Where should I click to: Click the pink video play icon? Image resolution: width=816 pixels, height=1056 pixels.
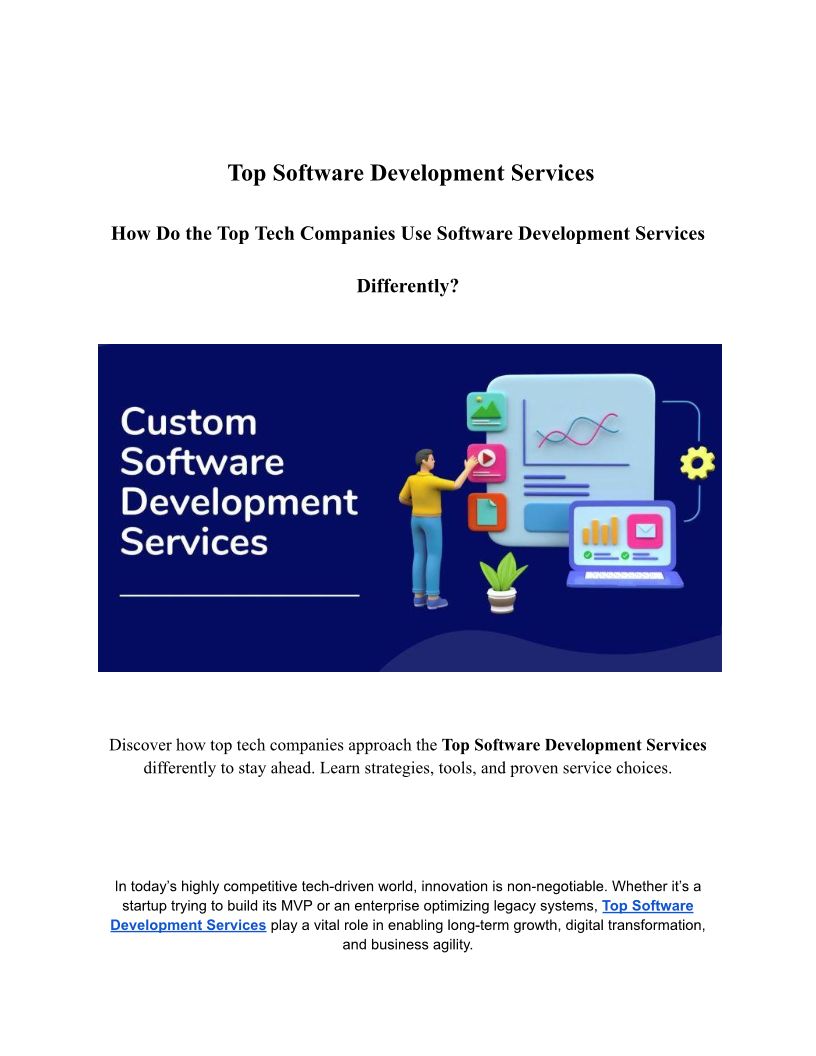(486, 459)
